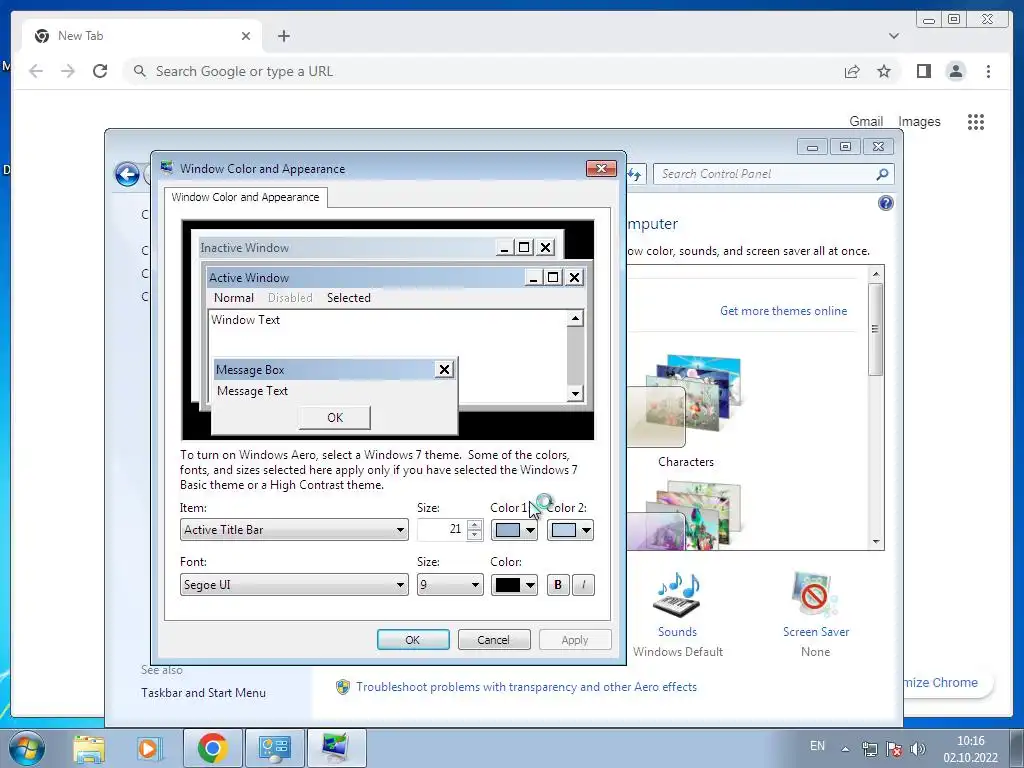Click Selected menu item in preview

[x=349, y=298]
